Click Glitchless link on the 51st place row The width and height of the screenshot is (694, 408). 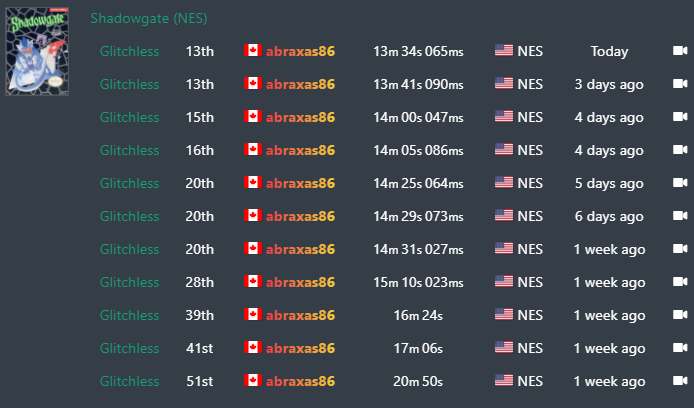[129, 381]
